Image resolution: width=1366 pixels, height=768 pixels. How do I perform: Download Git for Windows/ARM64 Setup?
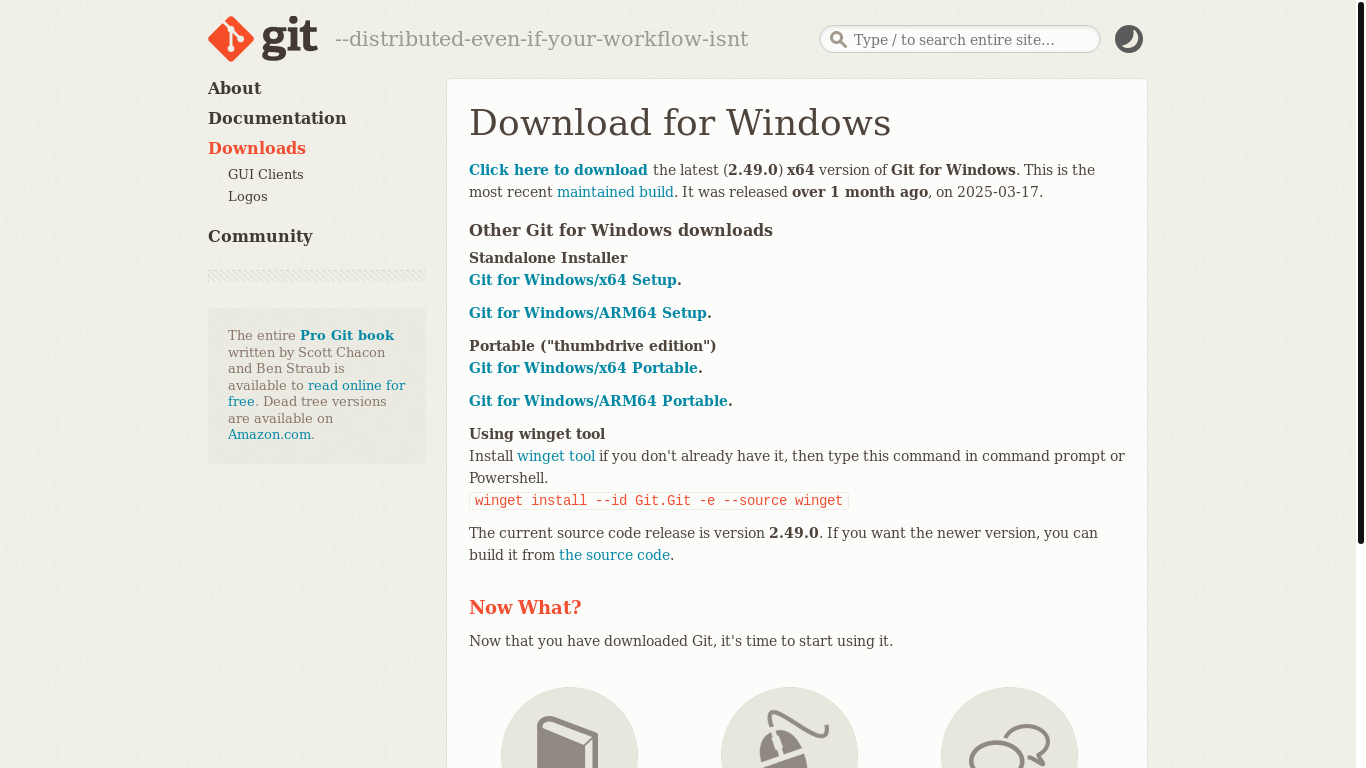pos(588,313)
